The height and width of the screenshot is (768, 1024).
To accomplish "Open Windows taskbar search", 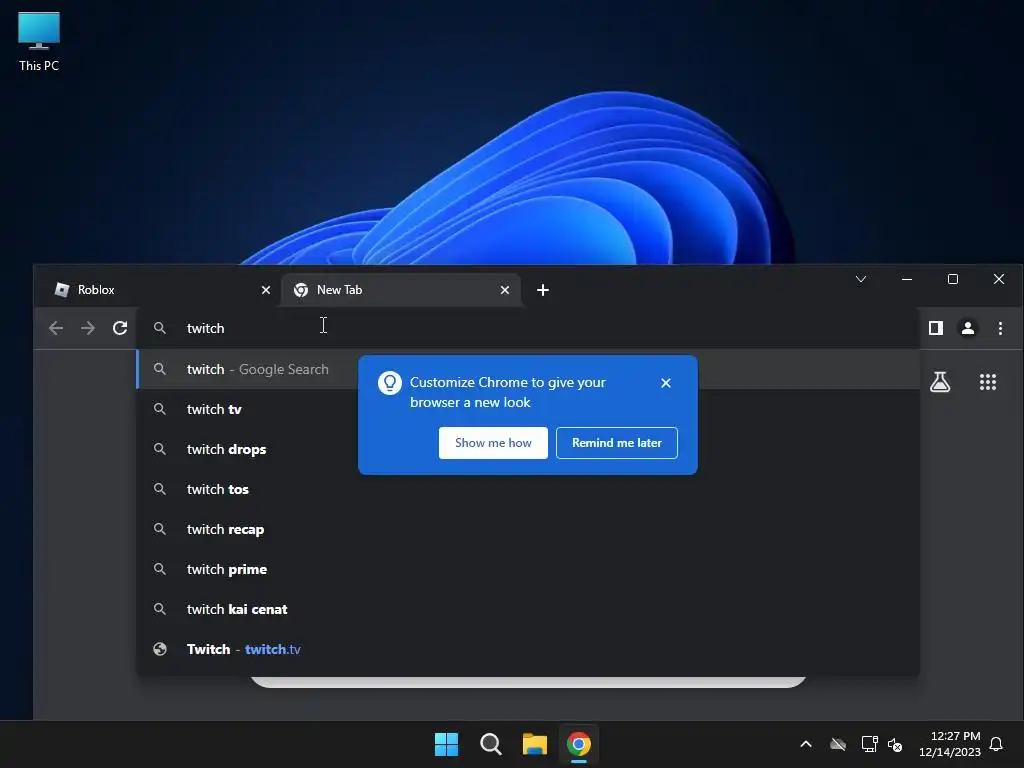I will (490, 744).
